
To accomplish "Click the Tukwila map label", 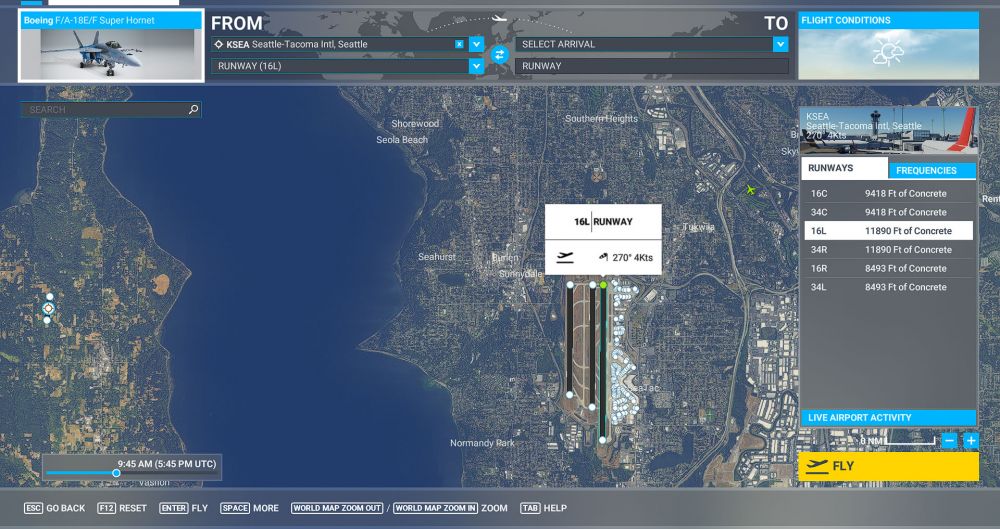I will [698, 227].
